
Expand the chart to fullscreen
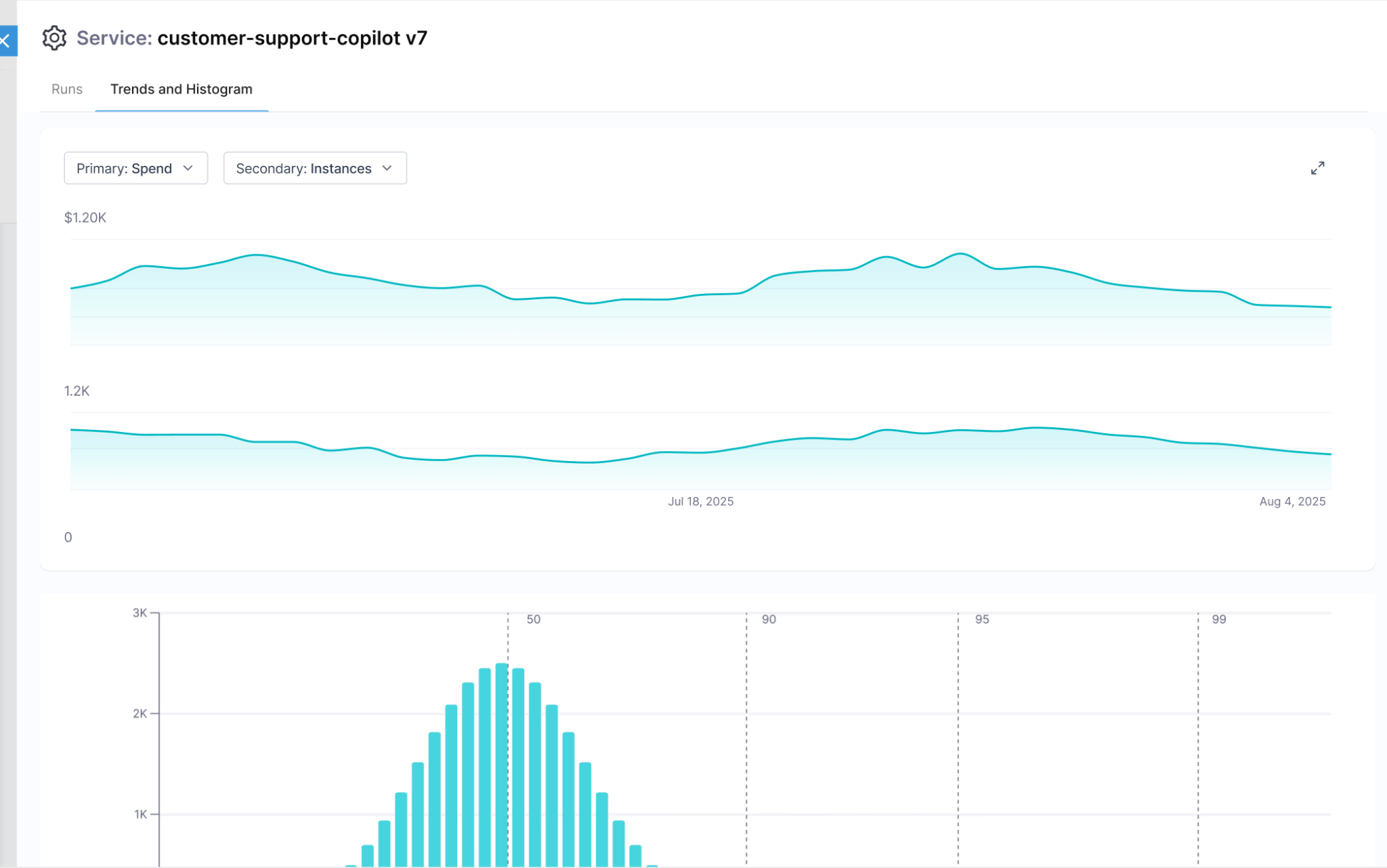1317,168
